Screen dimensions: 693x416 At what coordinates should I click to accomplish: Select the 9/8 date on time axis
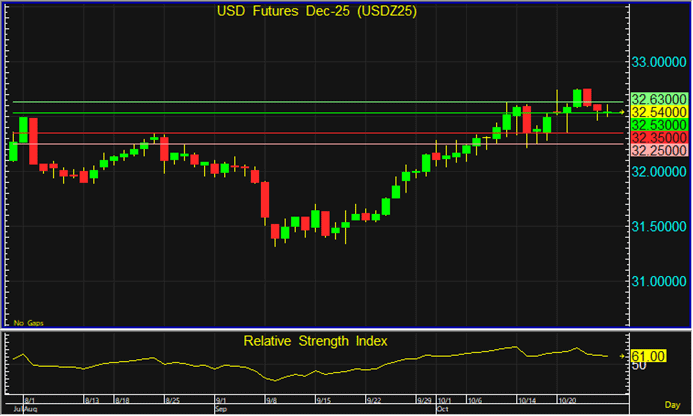273,400
